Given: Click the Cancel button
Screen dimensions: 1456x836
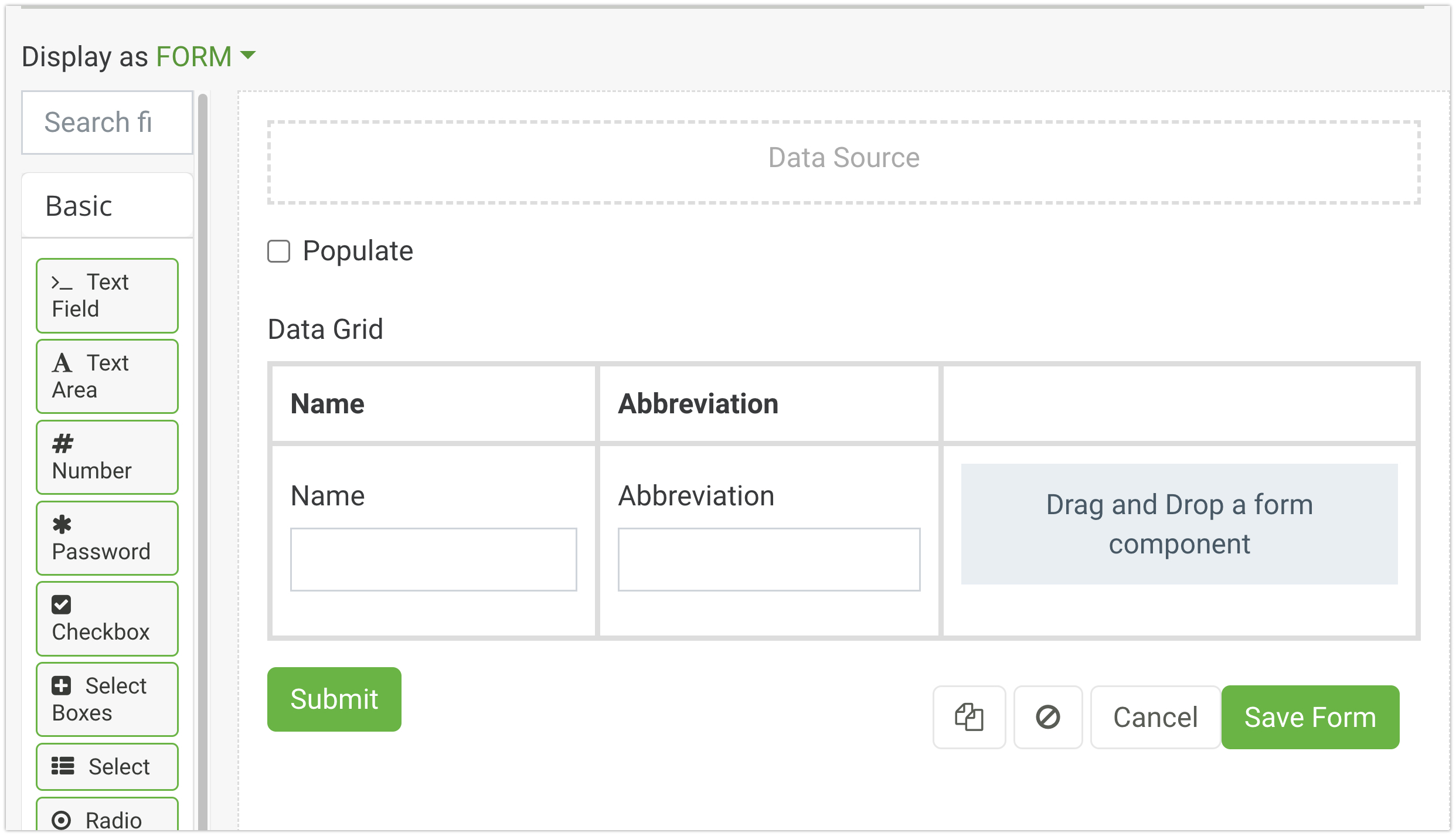Looking at the screenshot, I should 1155,717.
